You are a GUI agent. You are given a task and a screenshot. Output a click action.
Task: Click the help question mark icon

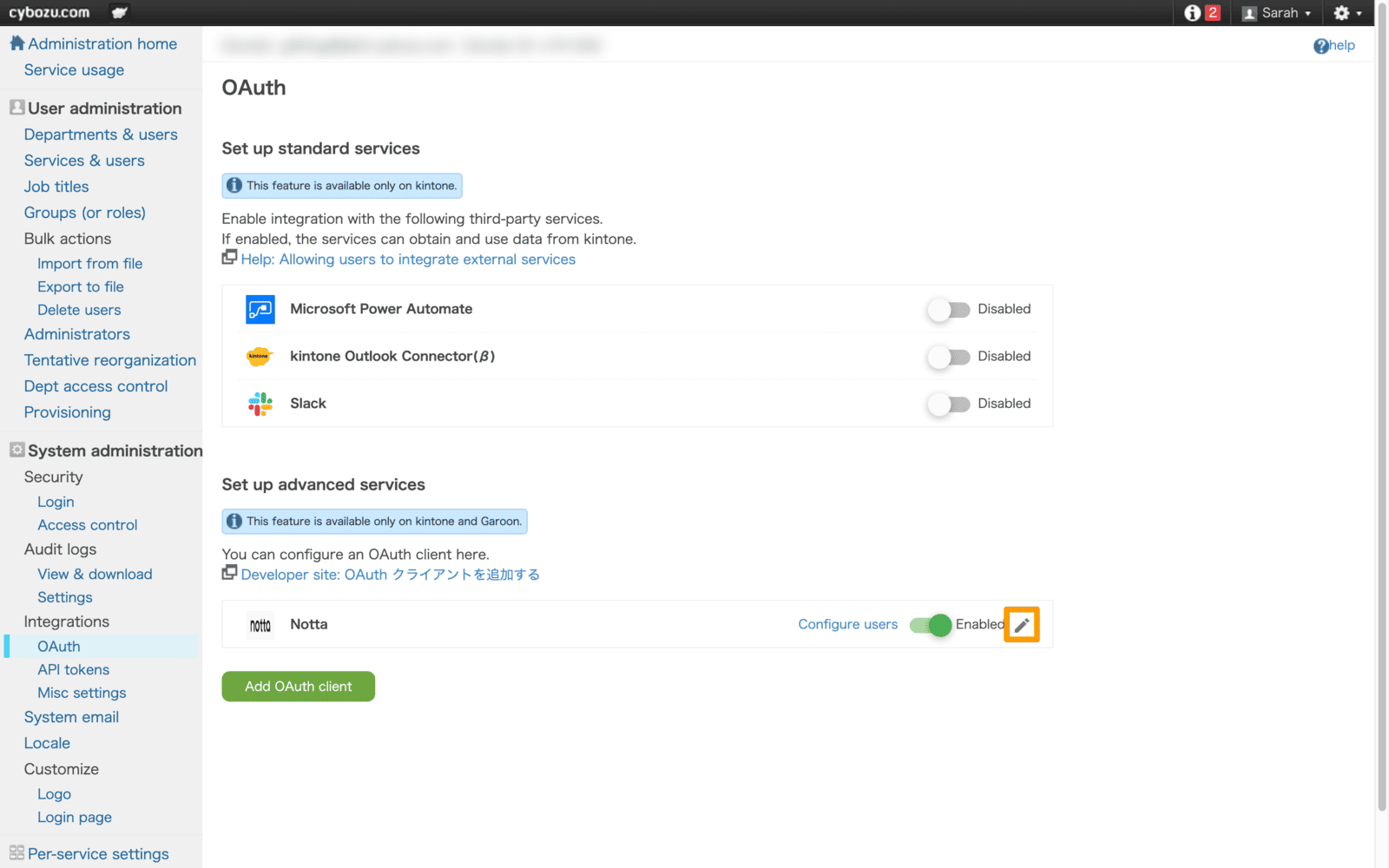coord(1320,46)
